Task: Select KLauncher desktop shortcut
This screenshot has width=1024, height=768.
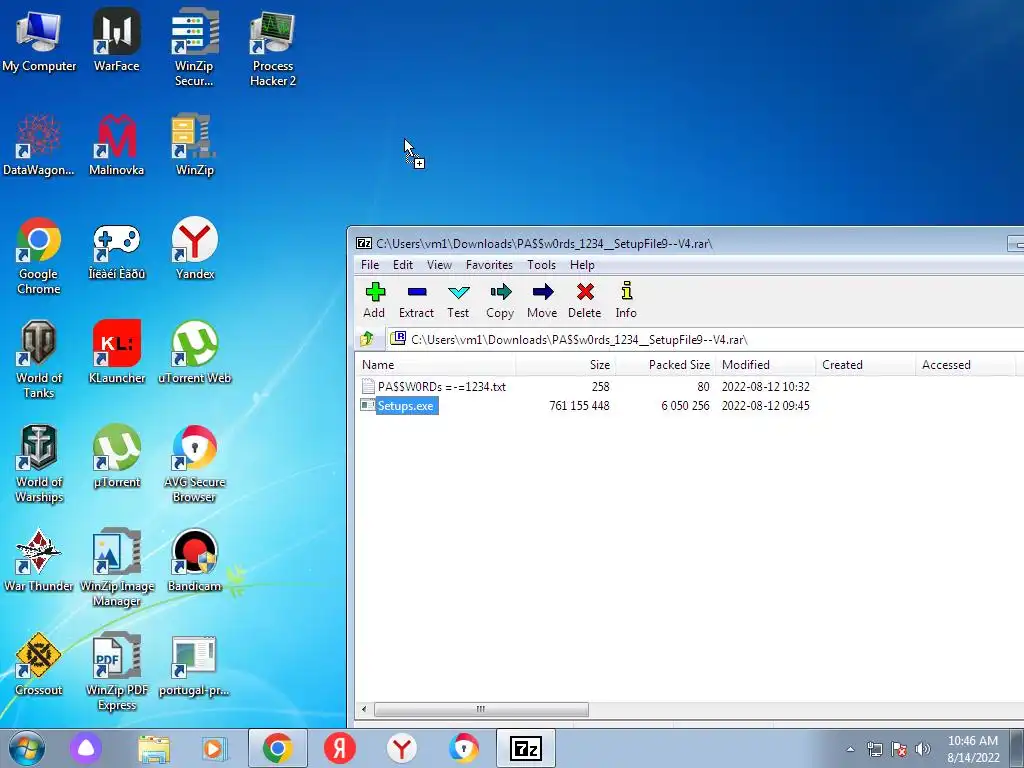Action: [x=116, y=352]
